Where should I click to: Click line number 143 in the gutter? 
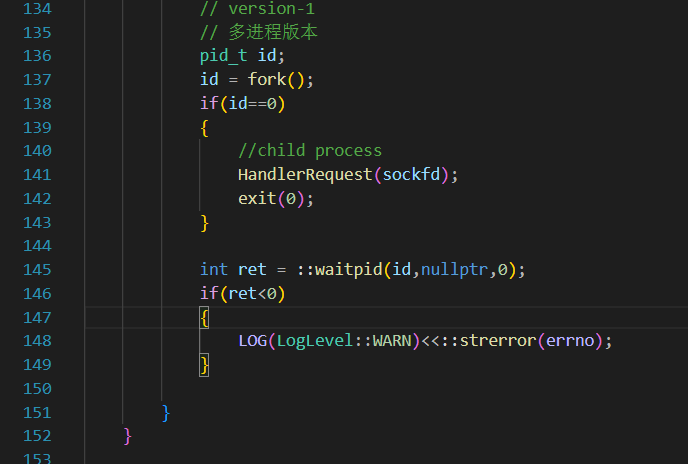pyautogui.click(x=37, y=222)
